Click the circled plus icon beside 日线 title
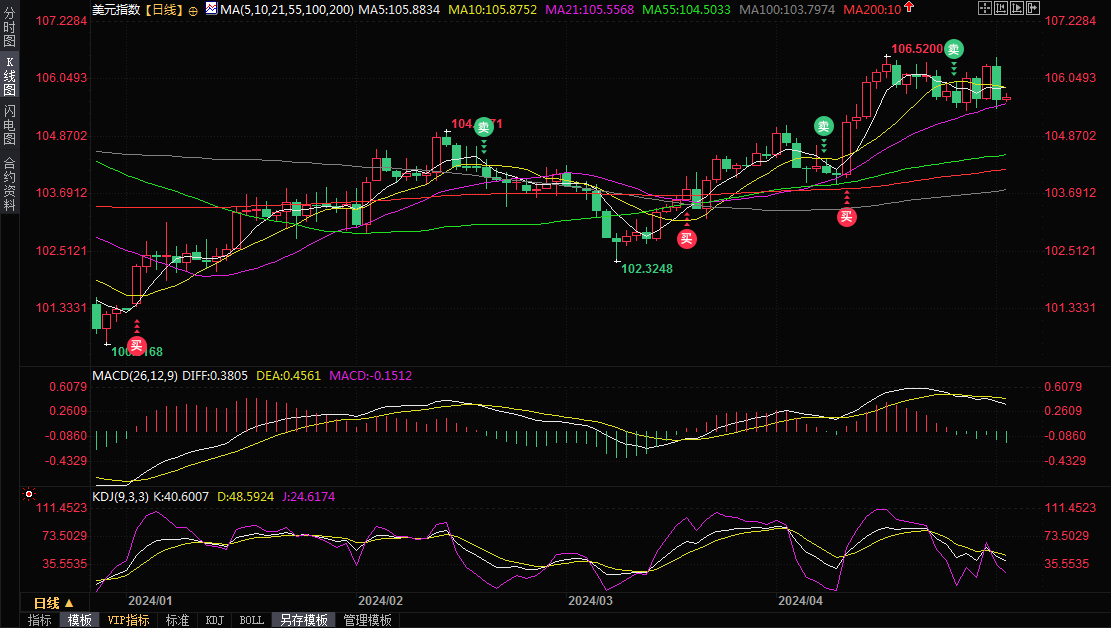This screenshot has width=1111, height=628. 193,9
